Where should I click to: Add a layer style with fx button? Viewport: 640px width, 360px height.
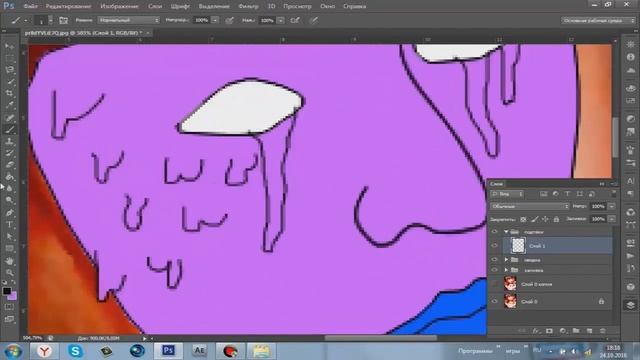click(x=536, y=331)
